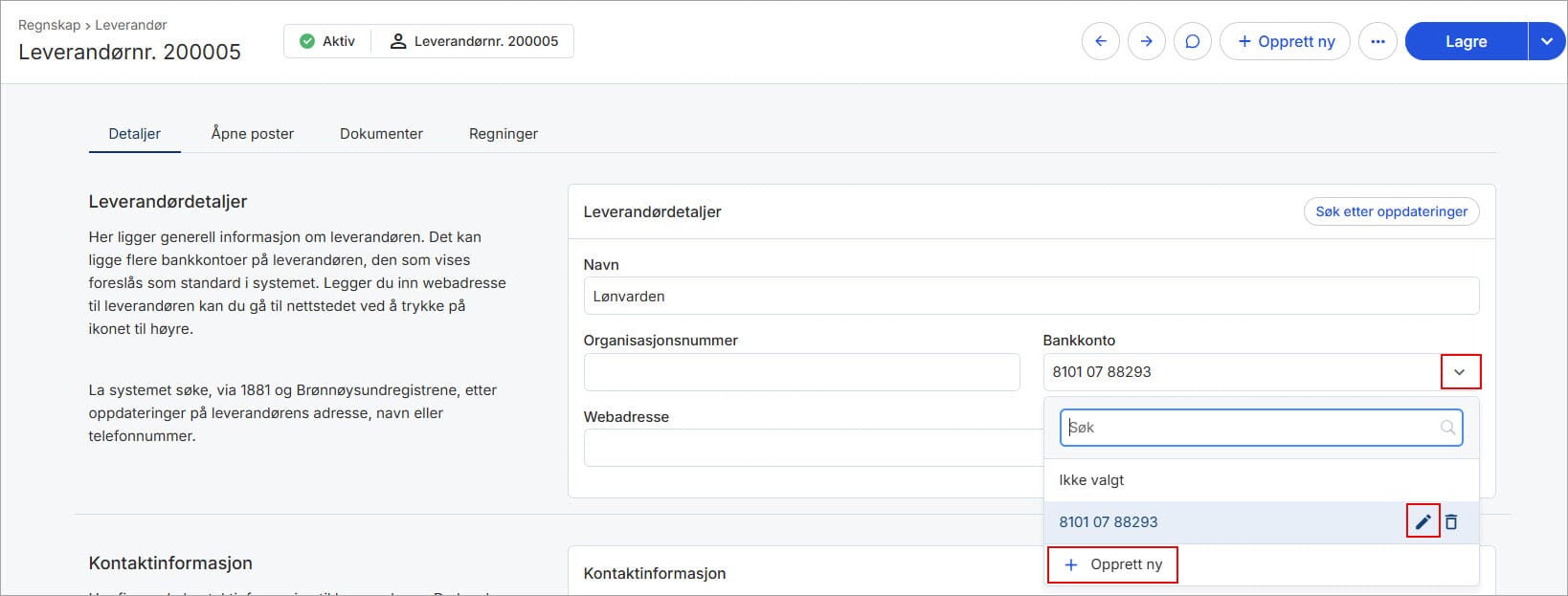Click the Aktiv status button
Image resolution: width=1568 pixels, height=596 pixels.
(x=327, y=41)
